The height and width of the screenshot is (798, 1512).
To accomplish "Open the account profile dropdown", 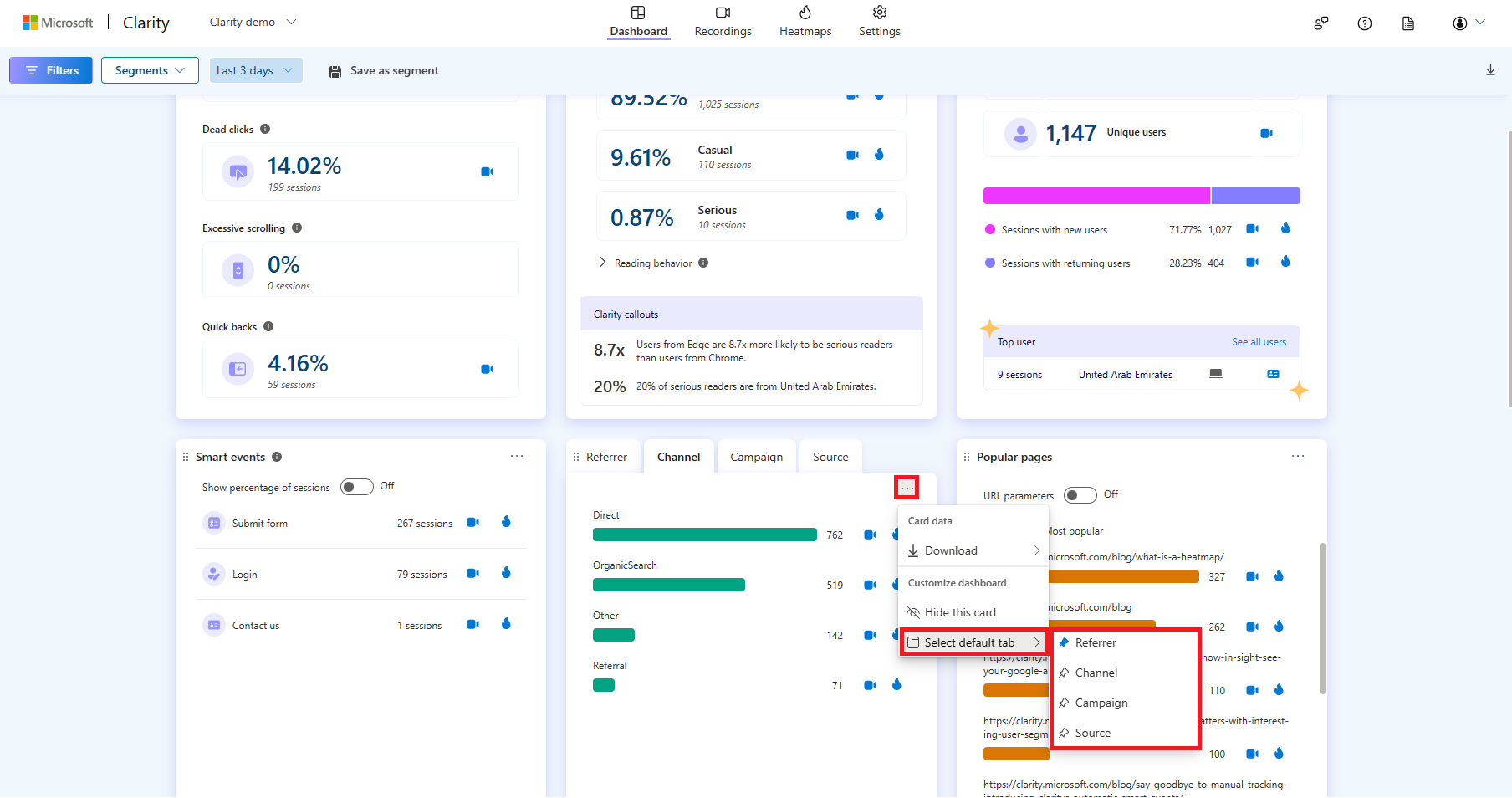I will pyautogui.click(x=1469, y=23).
